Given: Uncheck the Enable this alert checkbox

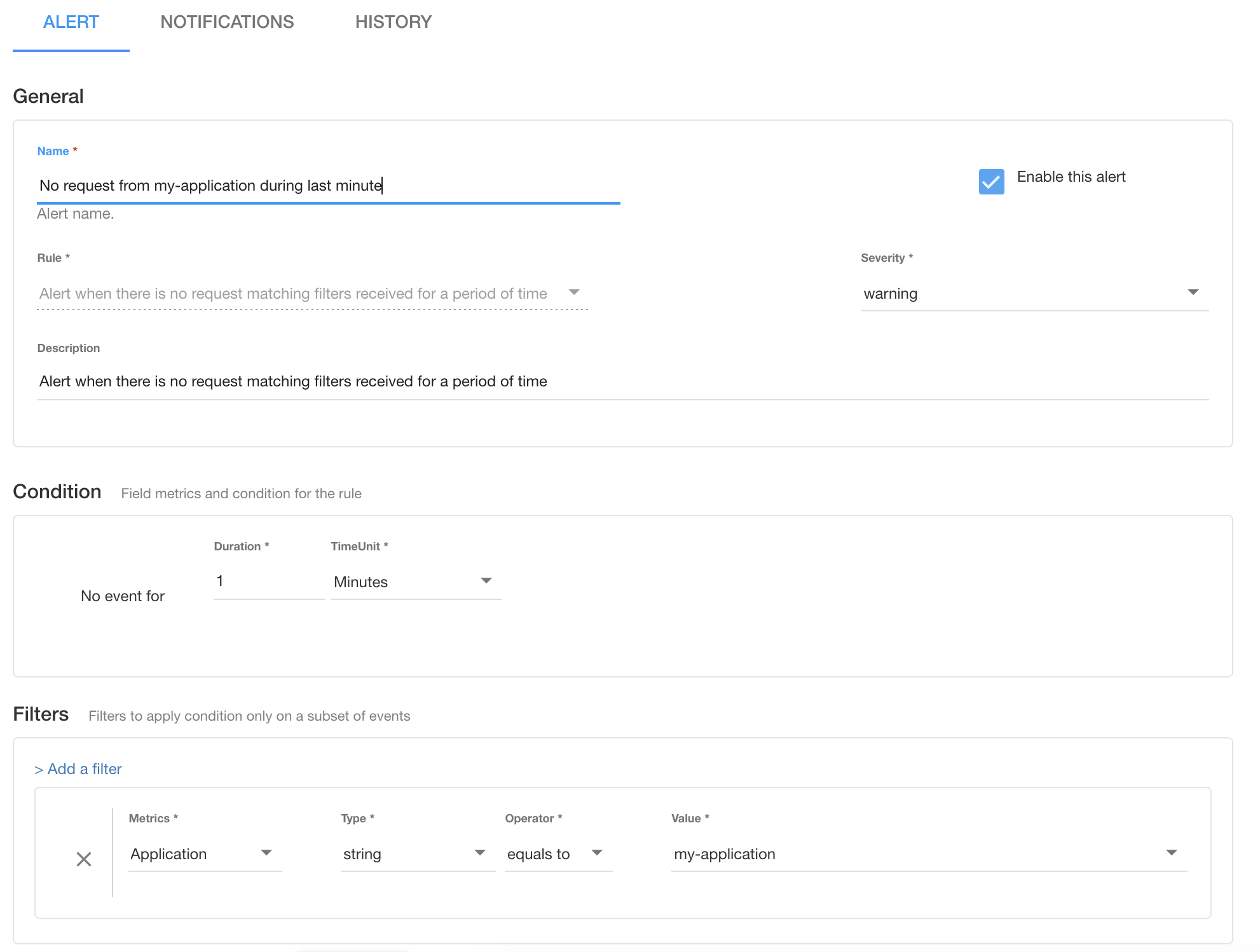Looking at the screenshot, I should click(991, 182).
